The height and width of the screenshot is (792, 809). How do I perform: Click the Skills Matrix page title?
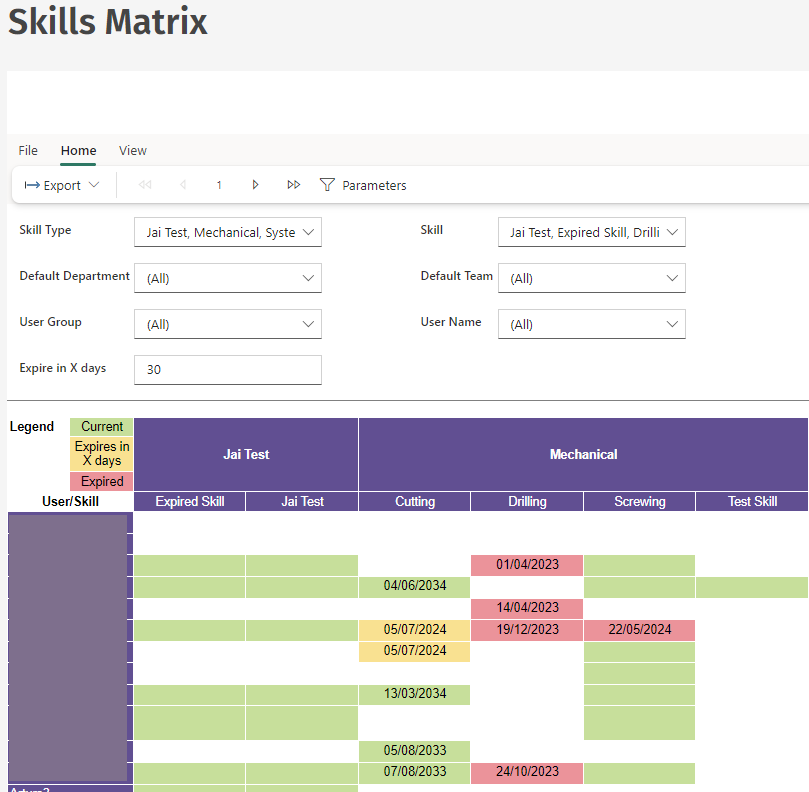(107, 22)
